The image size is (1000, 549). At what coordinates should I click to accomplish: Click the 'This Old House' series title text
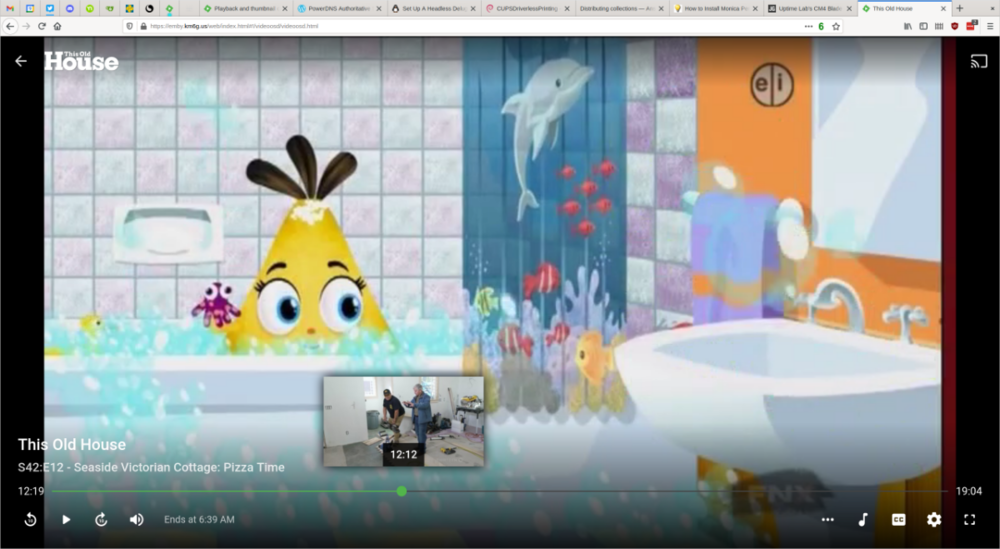[72, 444]
